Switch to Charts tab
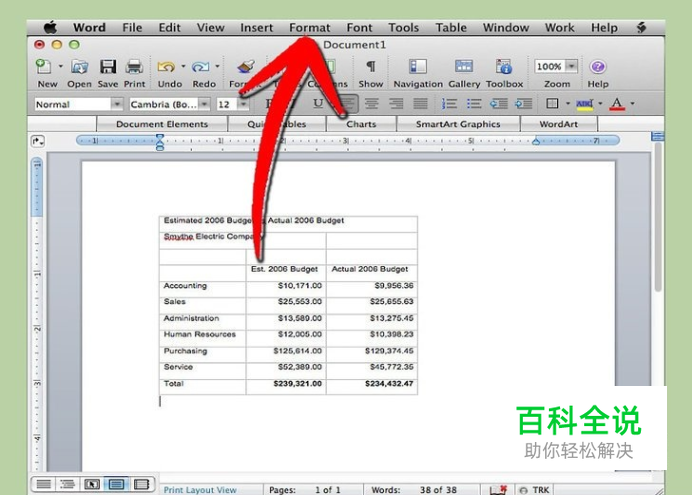Image resolution: width=692 pixels, height=495 pixels. (x=361, y=124)
